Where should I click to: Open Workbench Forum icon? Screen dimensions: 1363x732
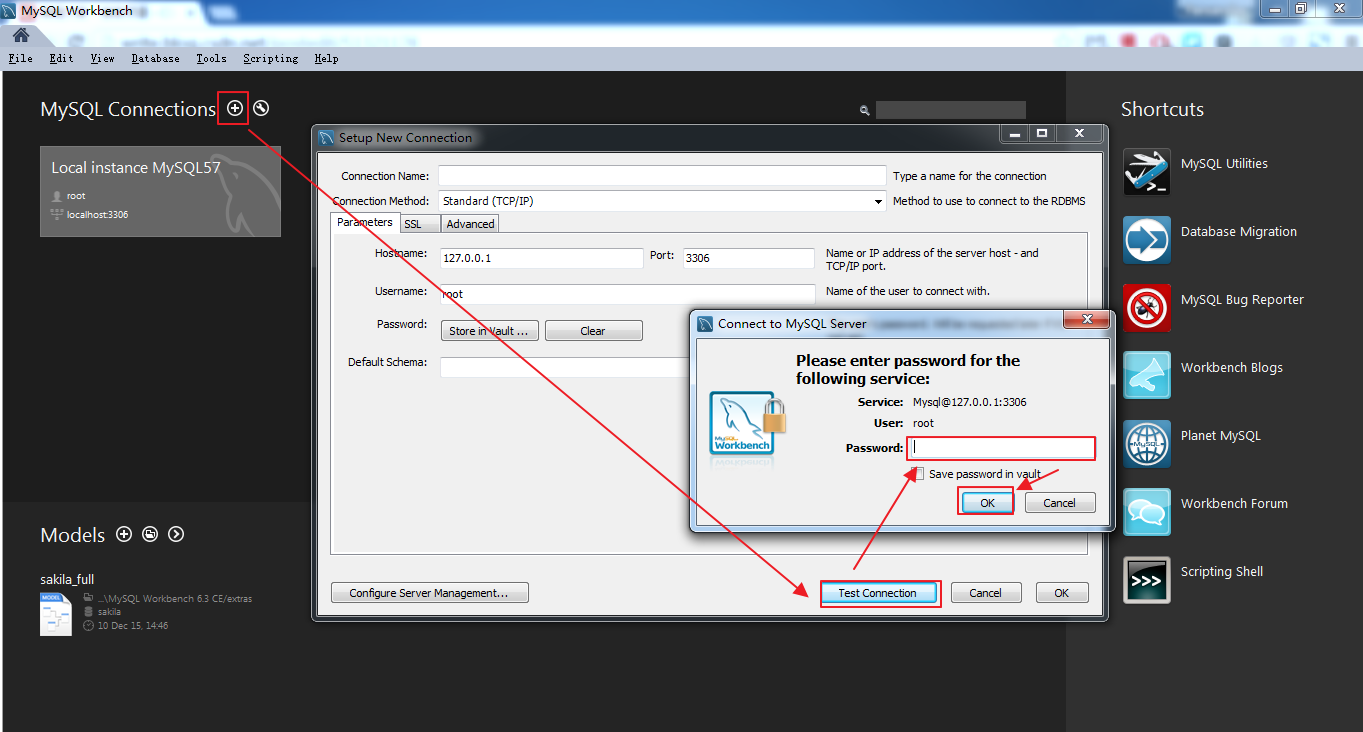[1146, 511]
